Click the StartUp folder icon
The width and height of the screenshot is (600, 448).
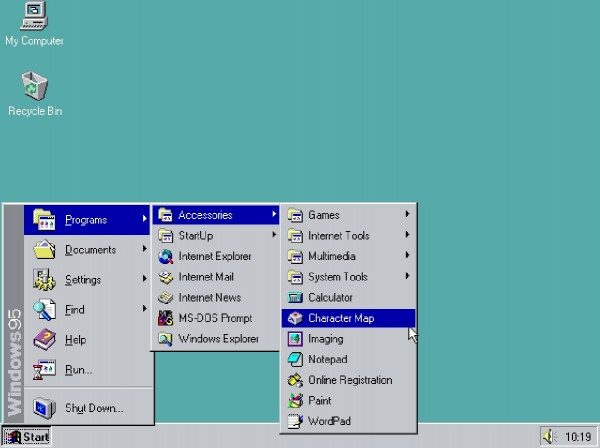[166, 236]
